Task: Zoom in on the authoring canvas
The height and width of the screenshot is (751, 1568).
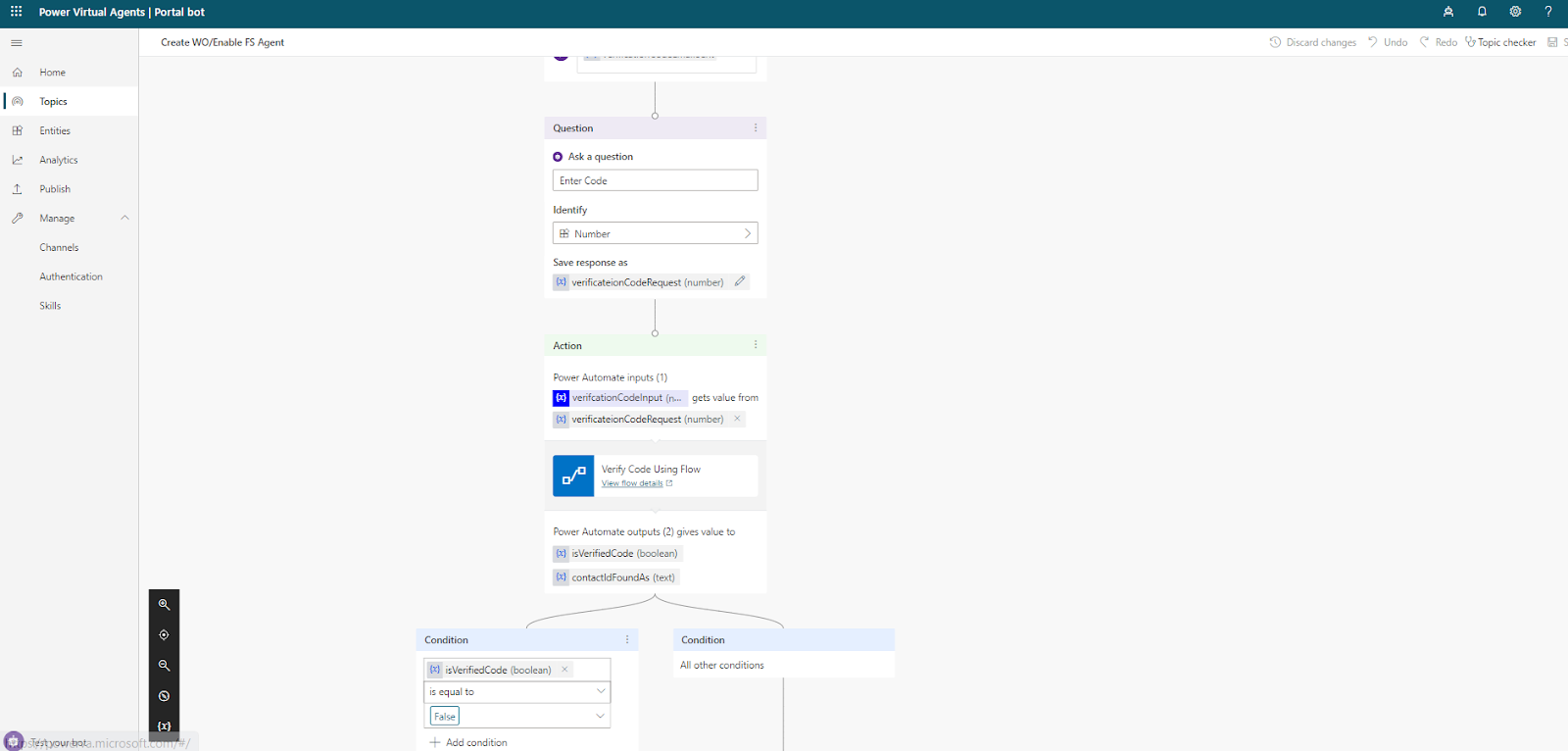Action: pos(164,605)
